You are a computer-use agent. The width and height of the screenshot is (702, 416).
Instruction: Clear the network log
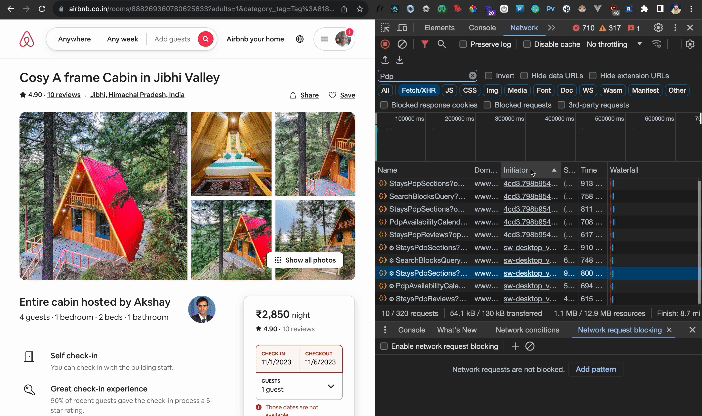coord(402,44)
